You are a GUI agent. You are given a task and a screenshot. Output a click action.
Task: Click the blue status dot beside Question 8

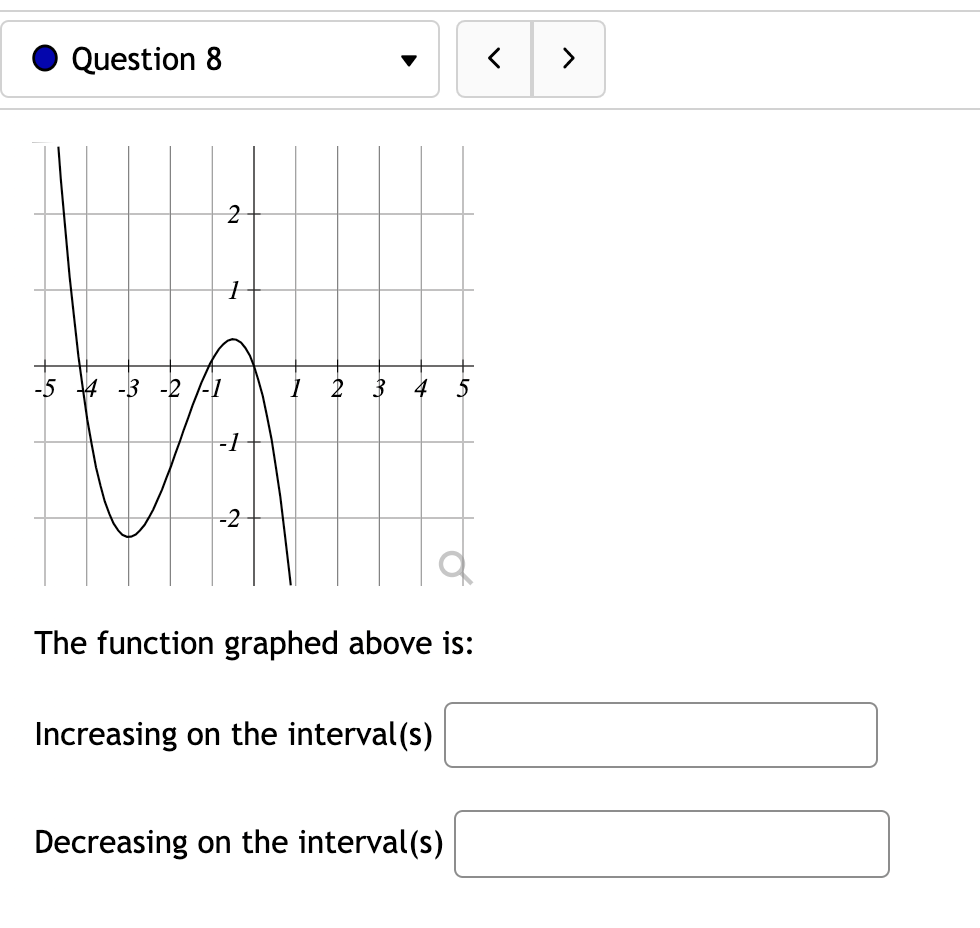[x=45, y=59]
